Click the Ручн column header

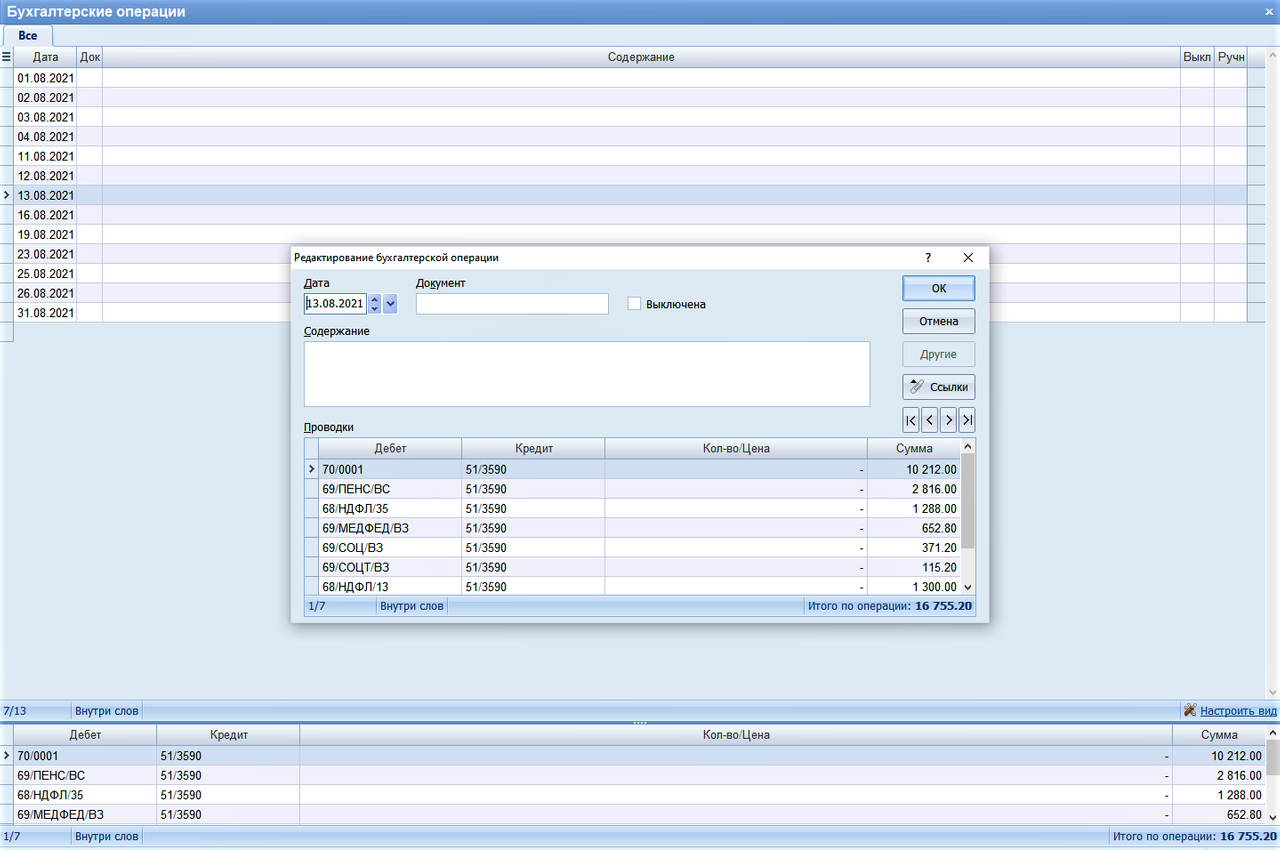tap(1231, 57)
